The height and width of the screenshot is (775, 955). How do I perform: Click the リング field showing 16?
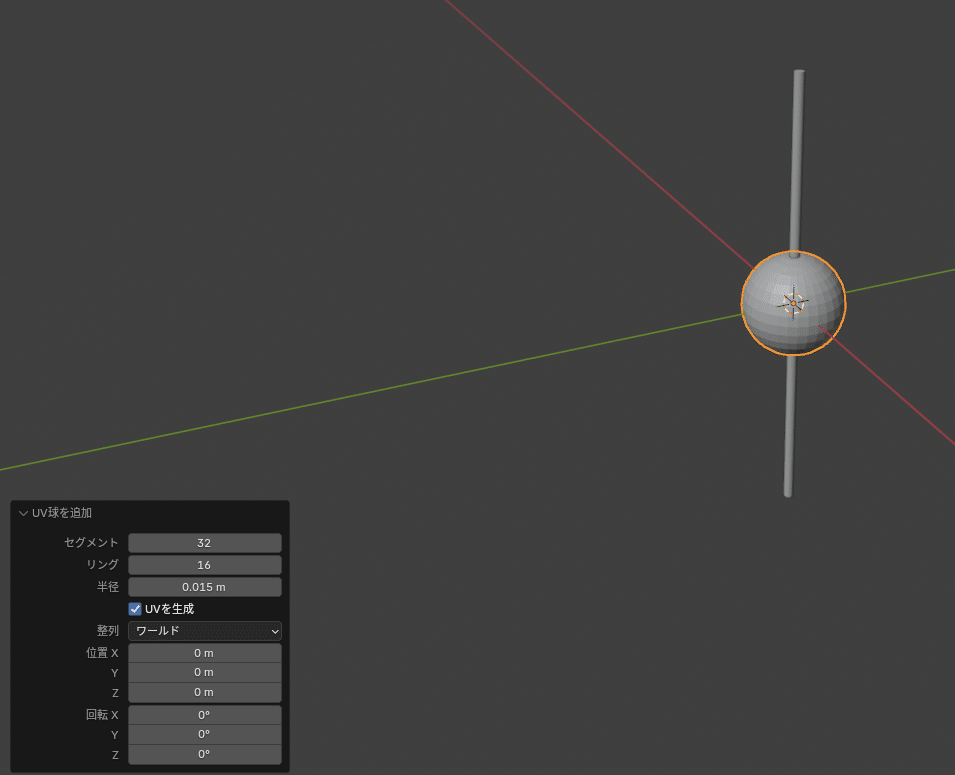[x=205, y=565]
